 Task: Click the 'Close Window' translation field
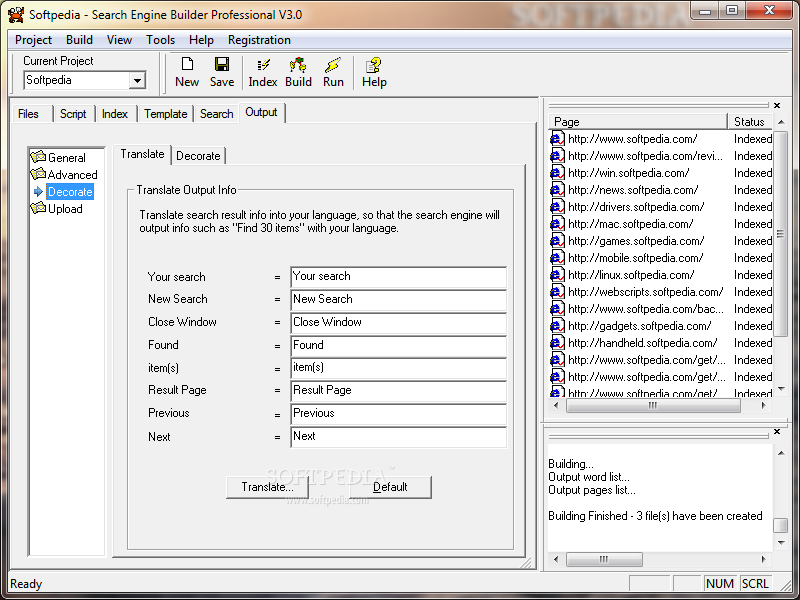[398, 323]
